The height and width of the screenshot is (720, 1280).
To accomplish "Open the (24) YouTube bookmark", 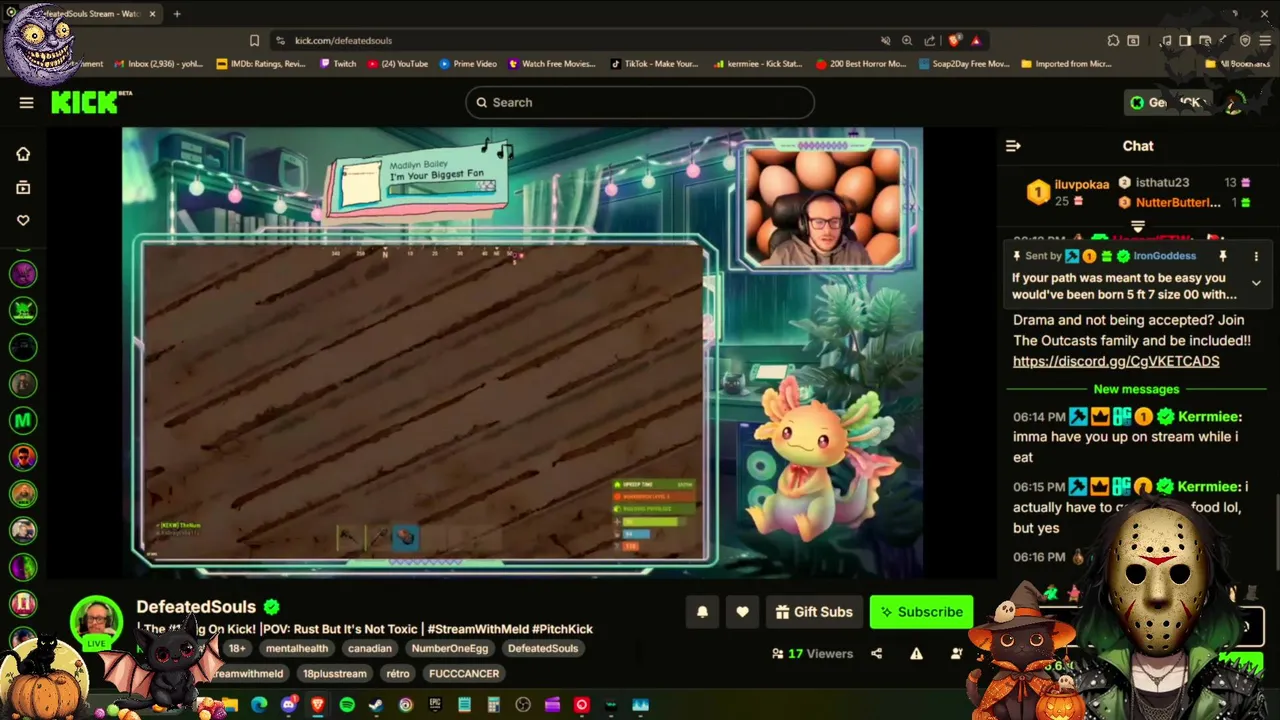I will [398, 64].
